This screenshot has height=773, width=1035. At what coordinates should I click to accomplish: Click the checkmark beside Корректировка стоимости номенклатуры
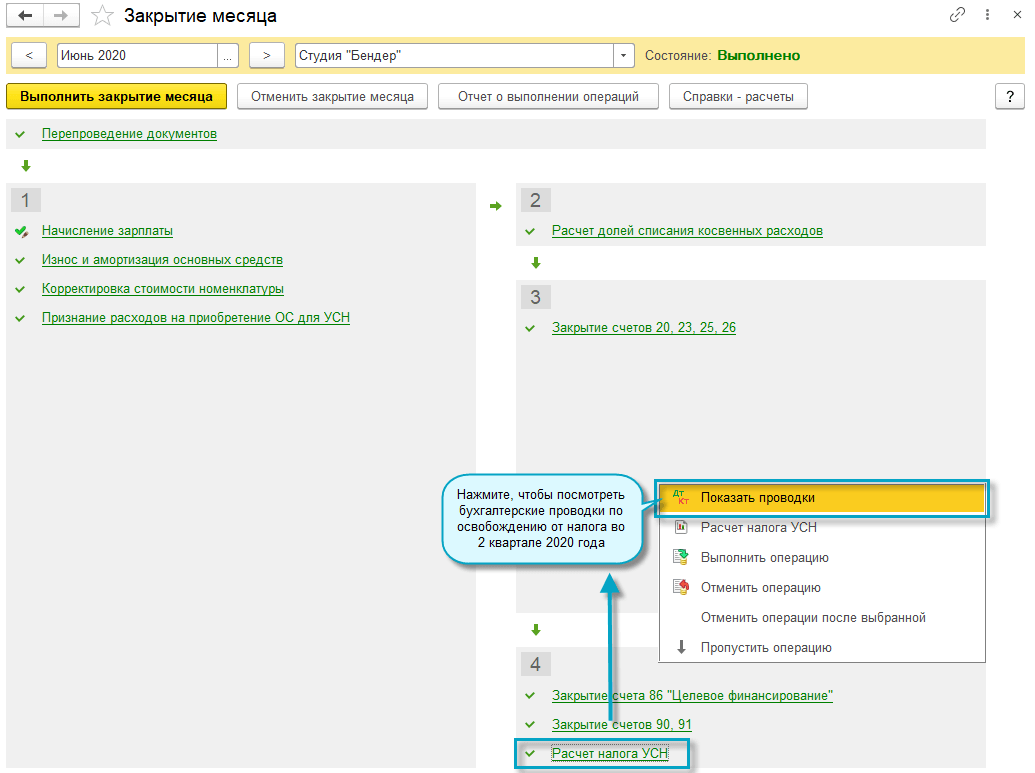tap(20, 290)
